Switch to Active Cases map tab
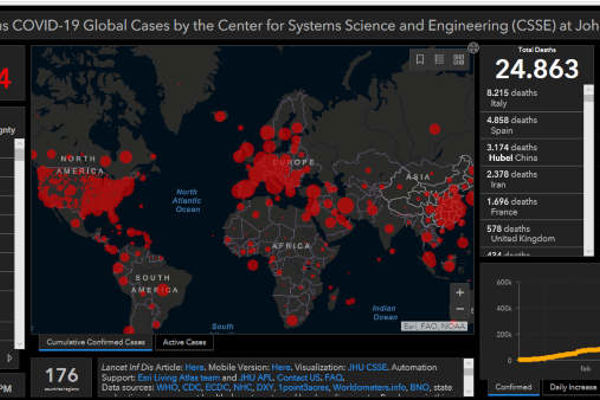The width and height of the screenshot is (600, 400). (183, 343)
